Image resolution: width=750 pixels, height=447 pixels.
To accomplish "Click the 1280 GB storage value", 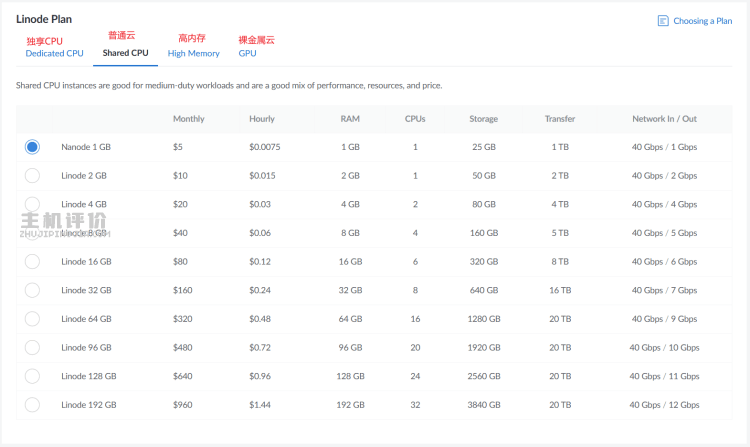I will 484,319.
